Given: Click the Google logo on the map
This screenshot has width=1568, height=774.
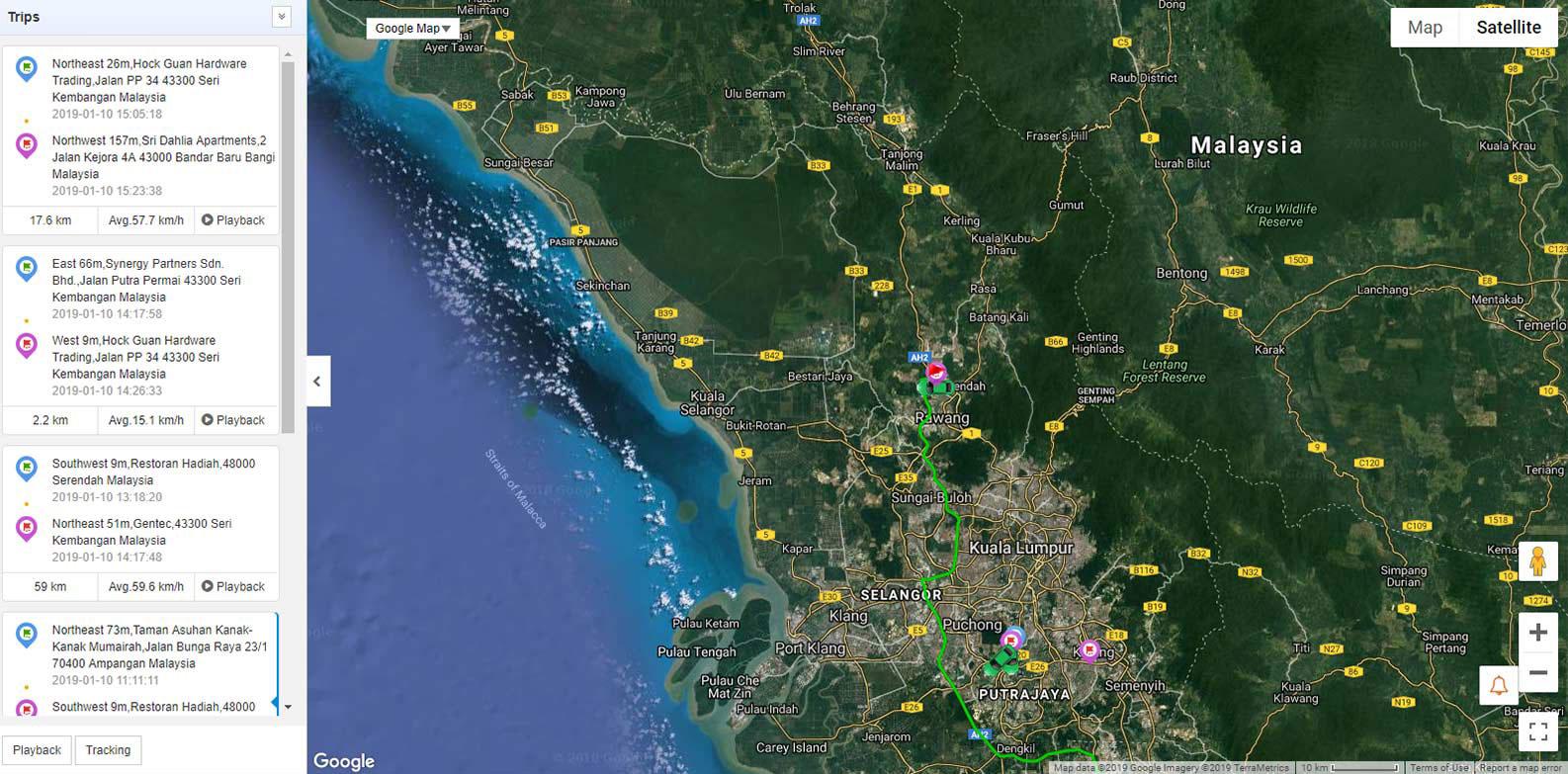Looking at the screenshot, I should pyautogui.click(x=344, y=761).
